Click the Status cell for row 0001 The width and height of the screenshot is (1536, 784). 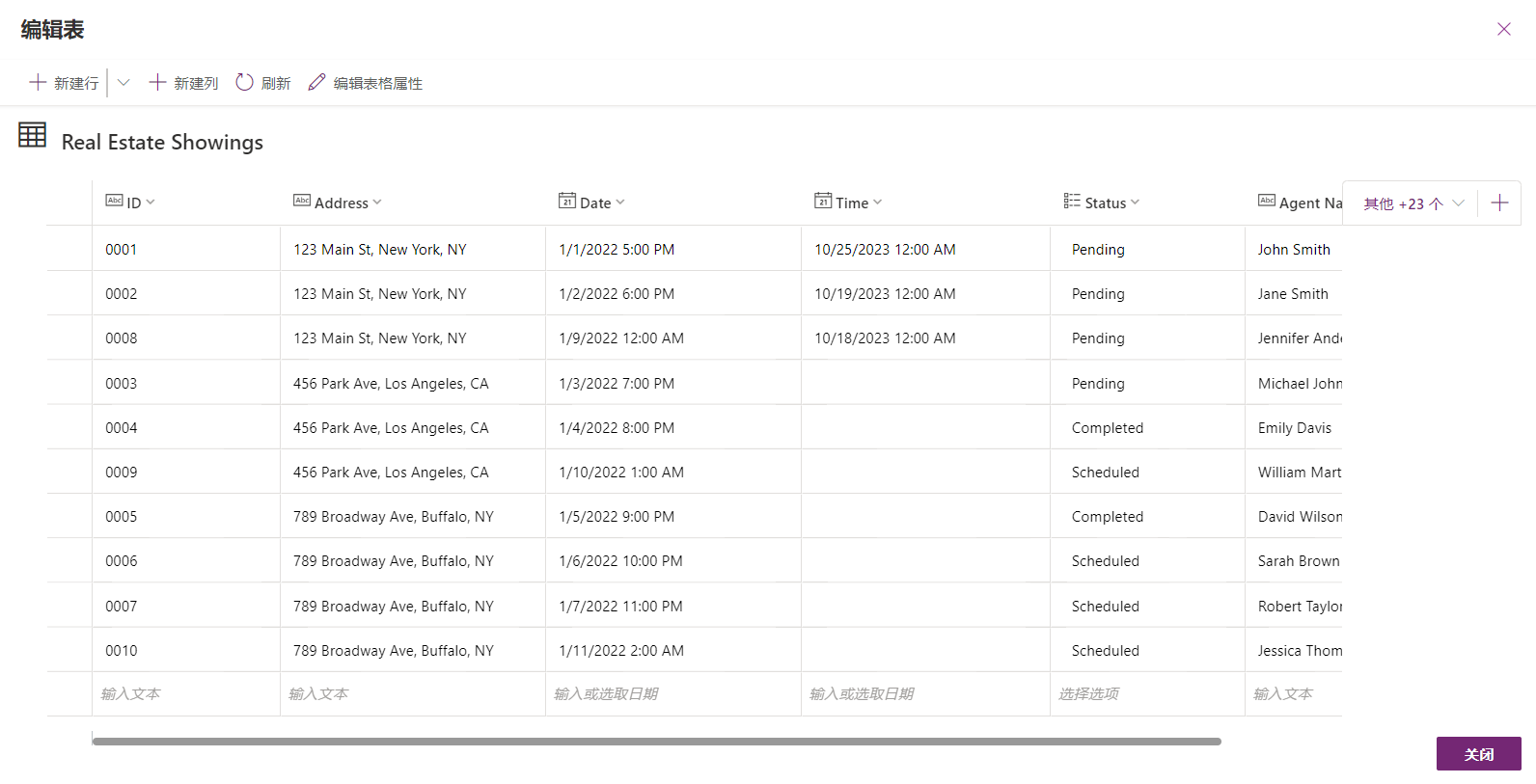tap(1147, 249)
